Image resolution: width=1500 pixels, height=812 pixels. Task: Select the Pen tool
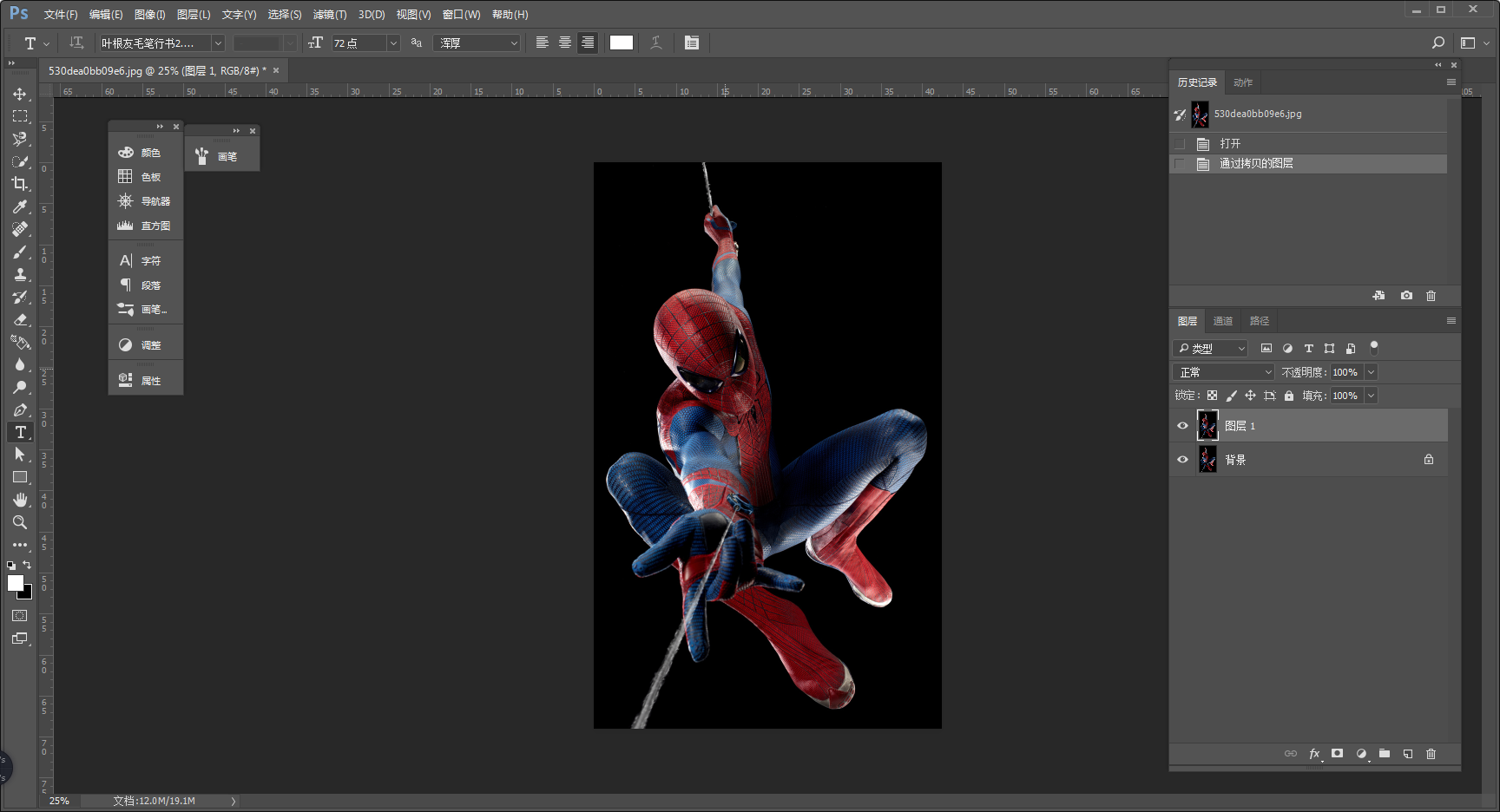click(19, 409)
